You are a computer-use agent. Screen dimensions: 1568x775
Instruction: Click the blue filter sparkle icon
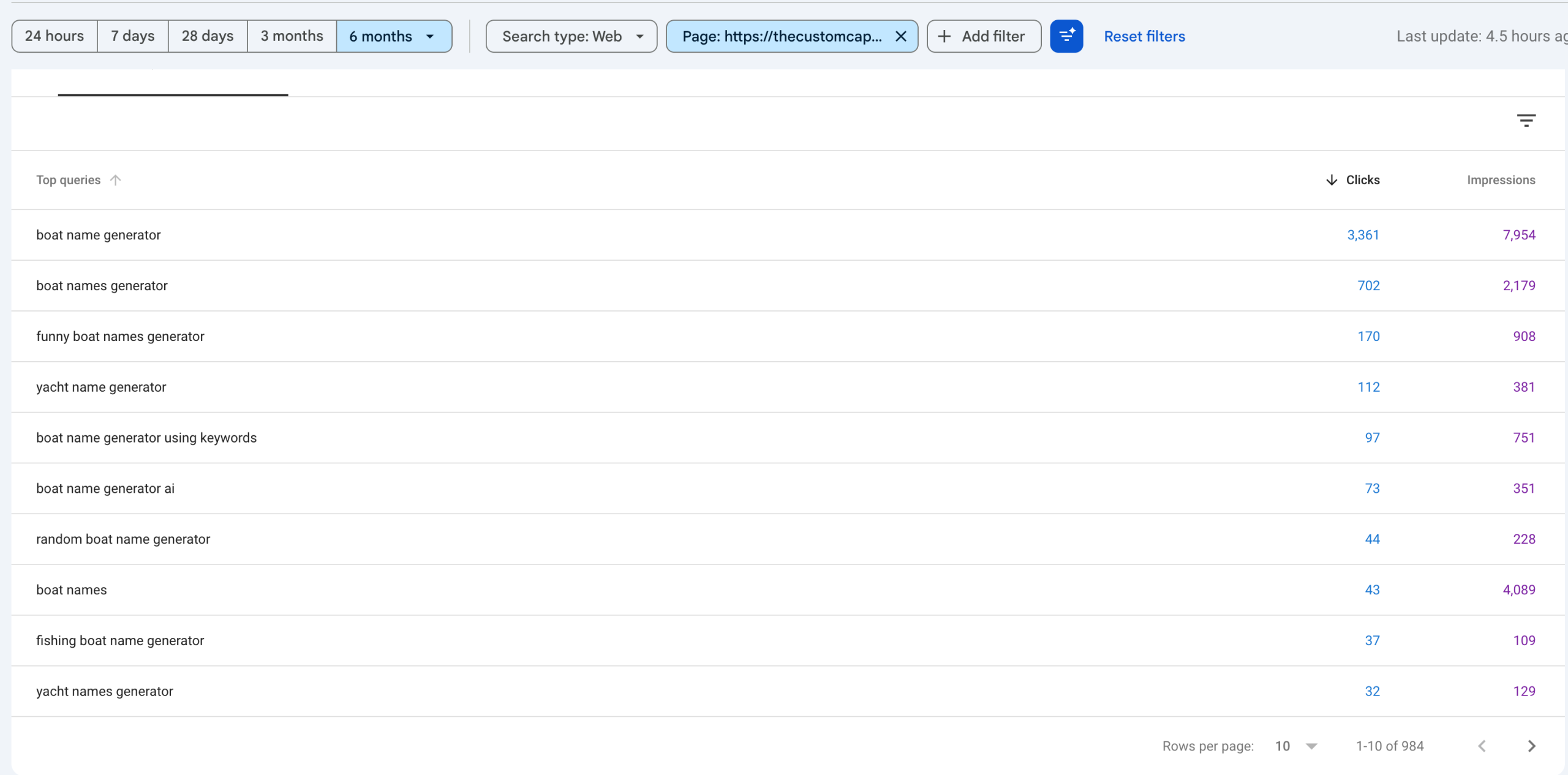[x=1066, y=36]
